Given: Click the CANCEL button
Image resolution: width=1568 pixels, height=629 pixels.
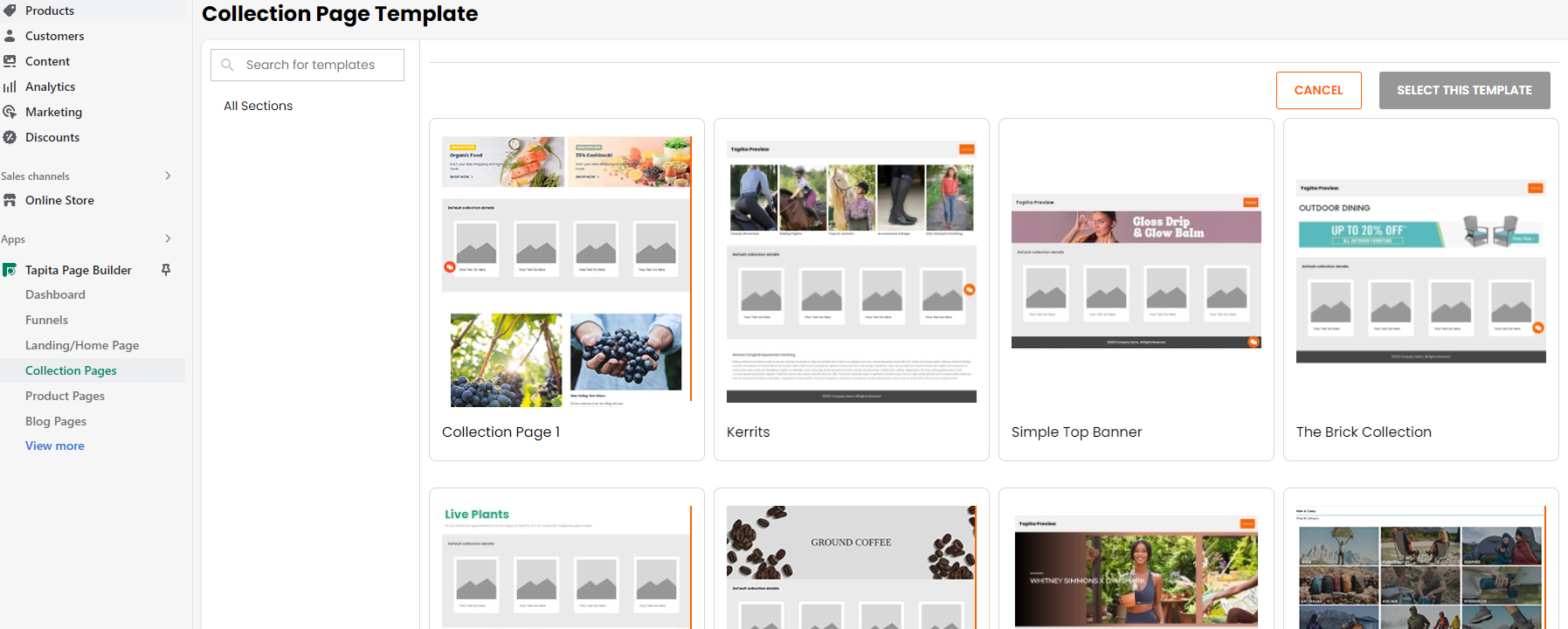Looking at the screenshot, I should pos(1318,90).
